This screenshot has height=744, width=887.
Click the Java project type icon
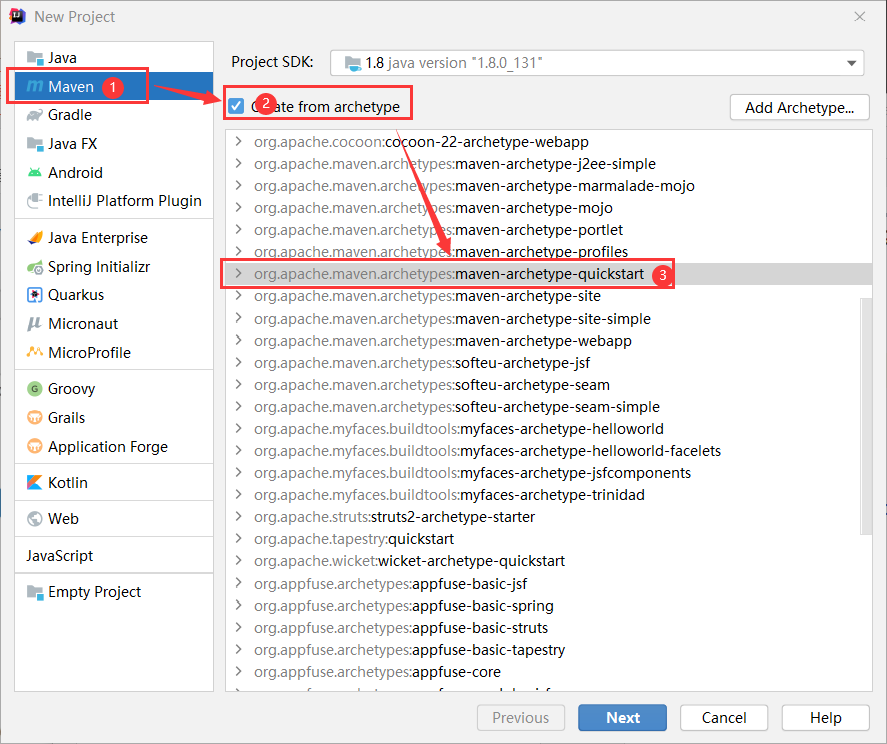click(x=35, y=58)
